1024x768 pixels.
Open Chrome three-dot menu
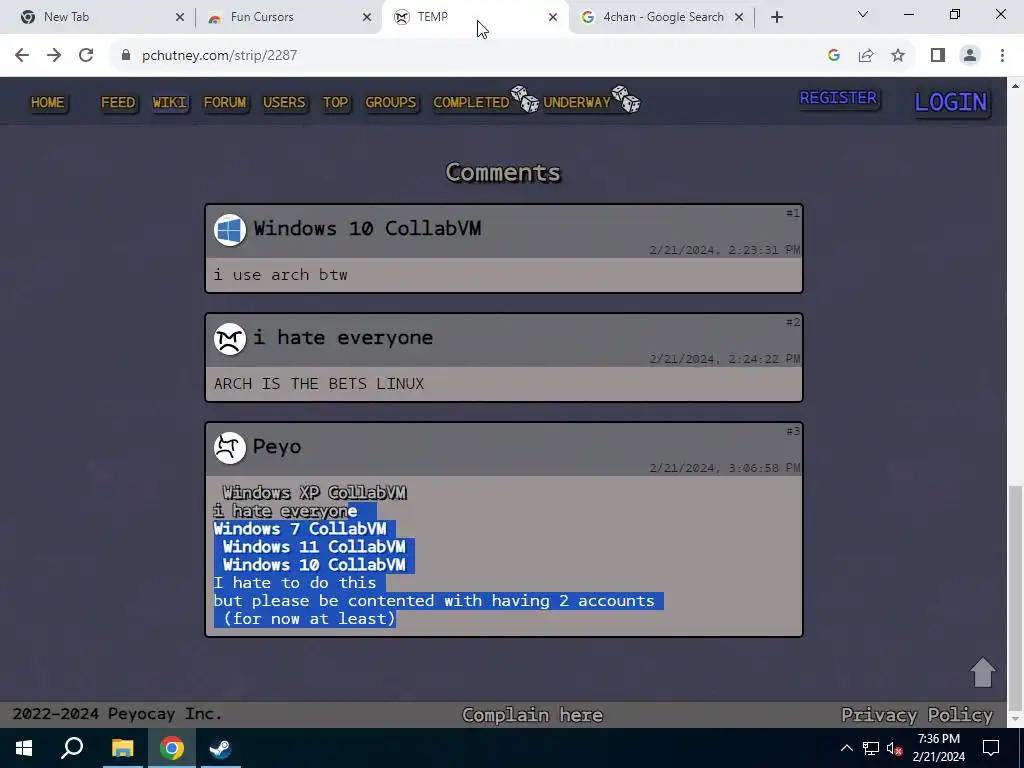1002,56
